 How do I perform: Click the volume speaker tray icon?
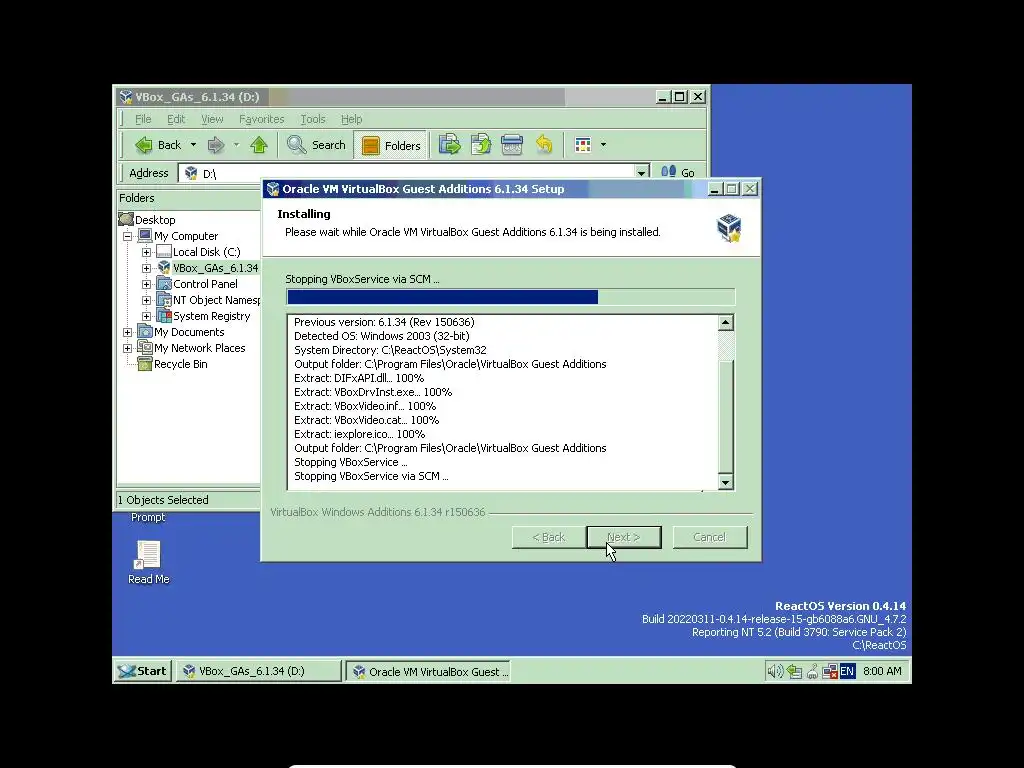point(775,671)
